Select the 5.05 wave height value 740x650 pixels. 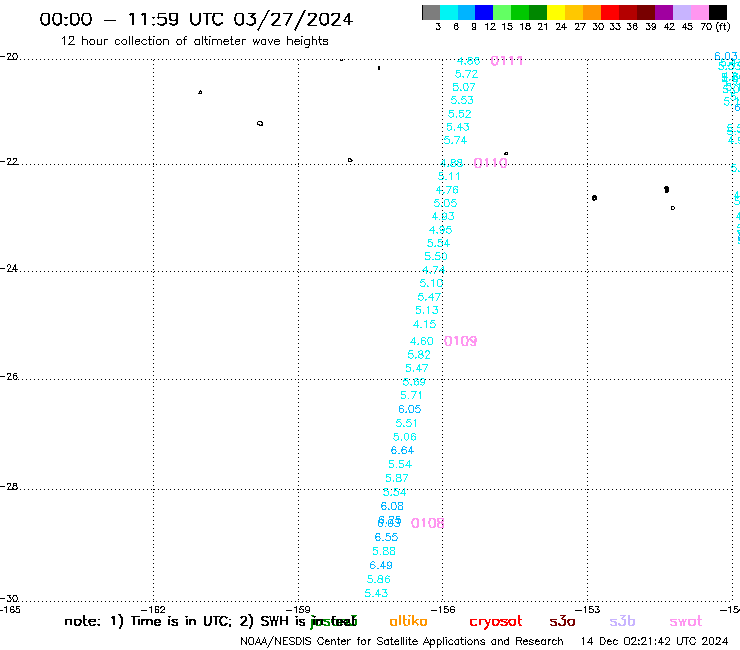click(x=446, y=203)
